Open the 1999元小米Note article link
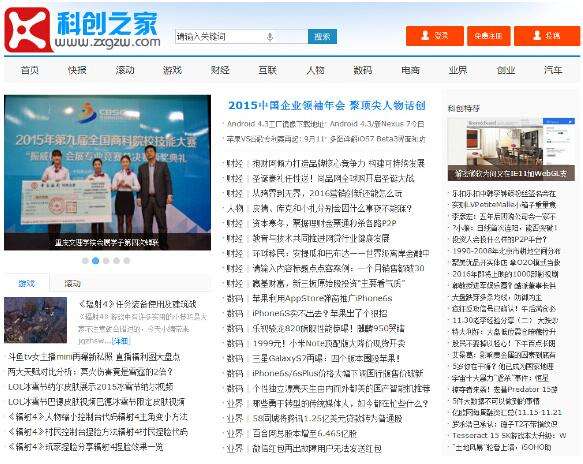The image size is (583, 464). coord(329,344)
